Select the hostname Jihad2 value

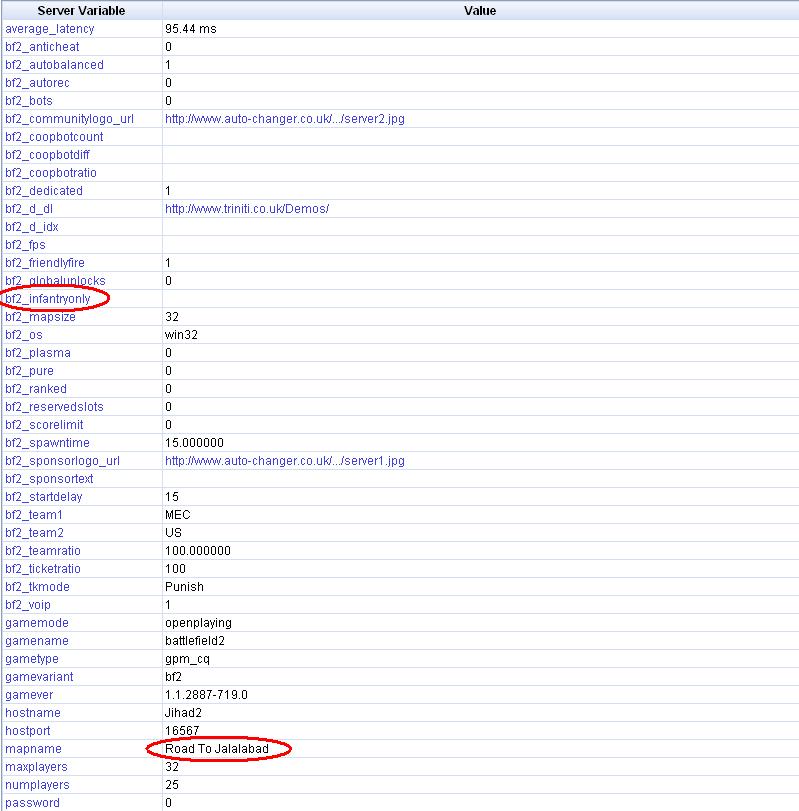point(183,713)
